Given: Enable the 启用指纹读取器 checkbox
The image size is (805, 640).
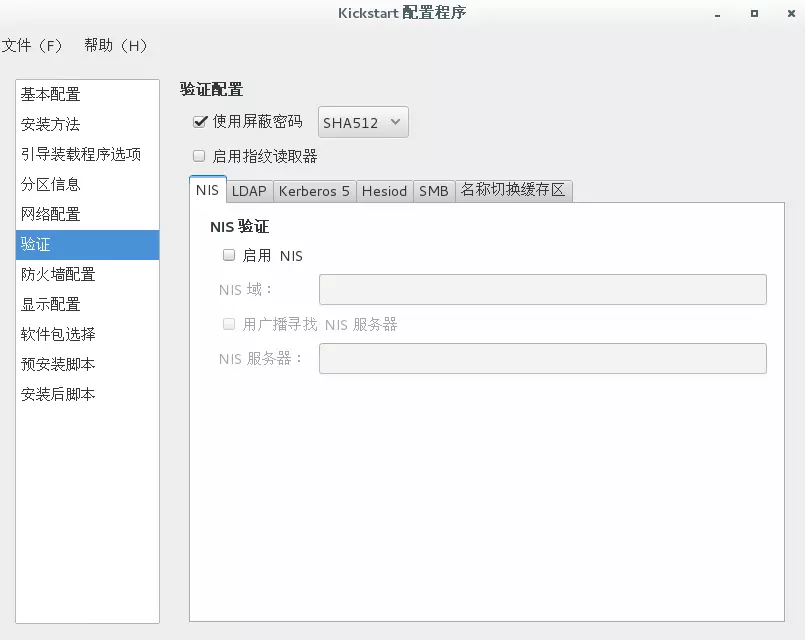Looking at the screenshot, I should click(x=200, y=157).
